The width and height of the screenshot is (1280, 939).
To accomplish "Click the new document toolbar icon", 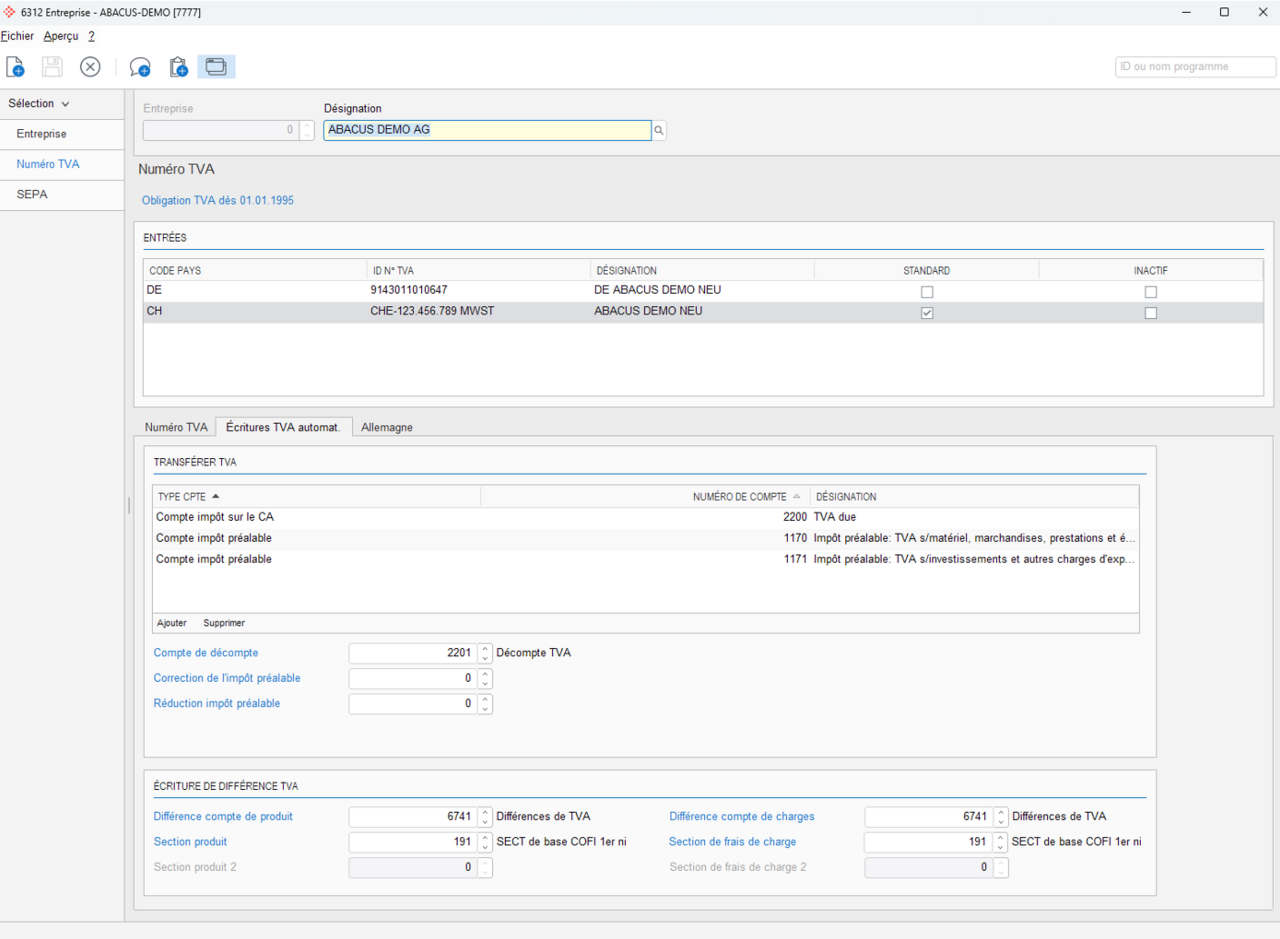I will (x=16, y=67).
